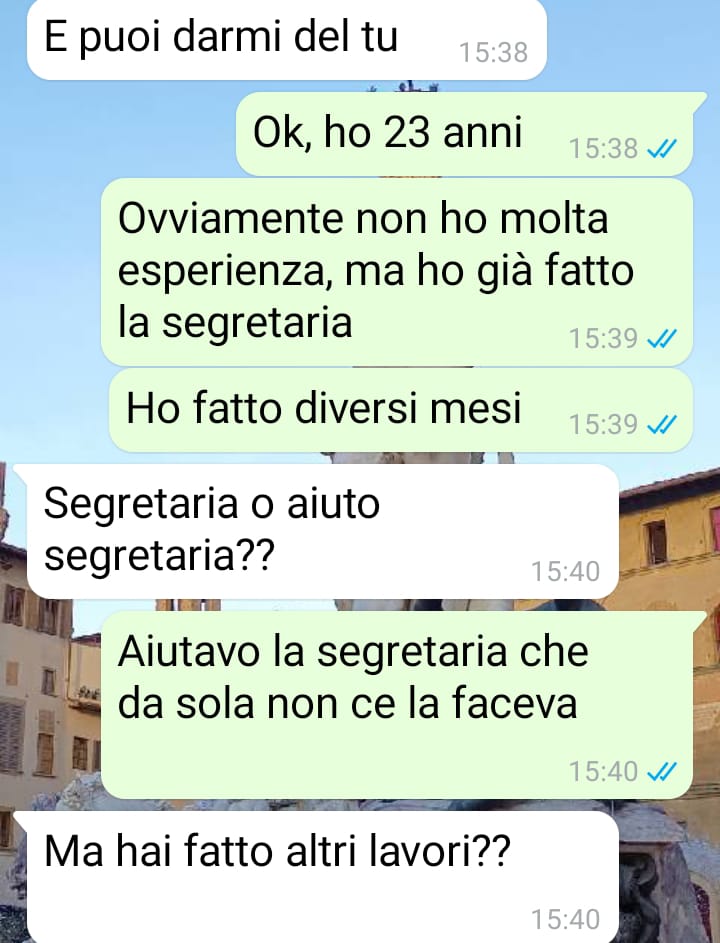Tap read receipt ticks beside 'Ho fatto diversi mesi'
This screenshot has height=943, width=720.
point(662,425)
